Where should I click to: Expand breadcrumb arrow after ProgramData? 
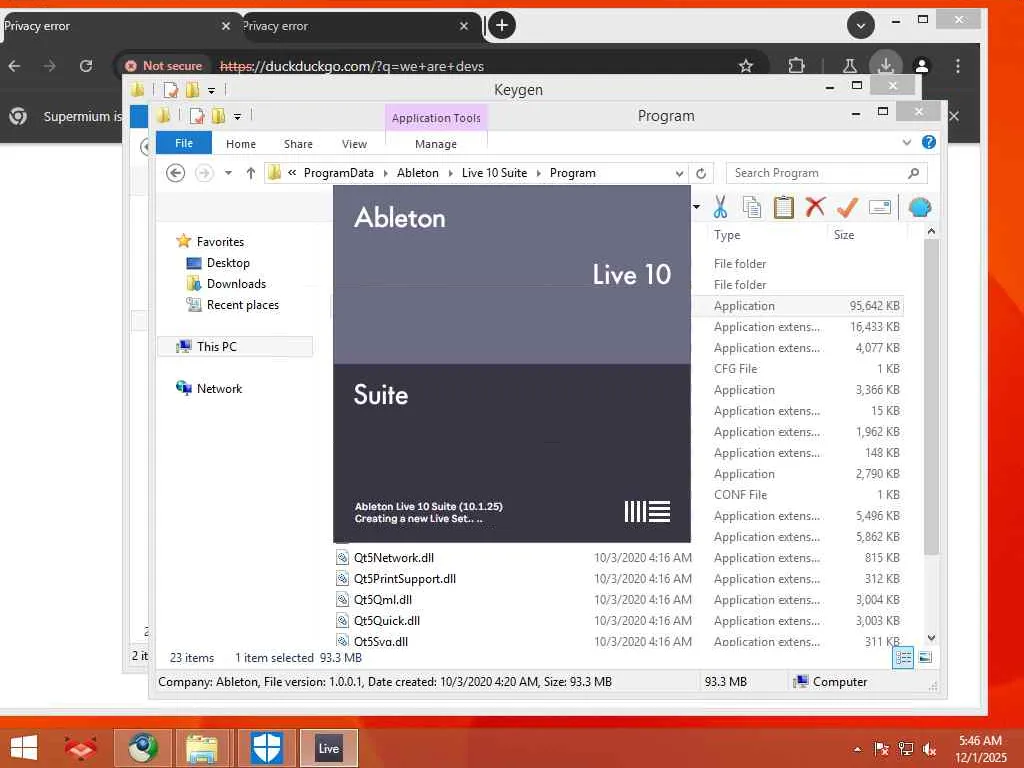385,173
